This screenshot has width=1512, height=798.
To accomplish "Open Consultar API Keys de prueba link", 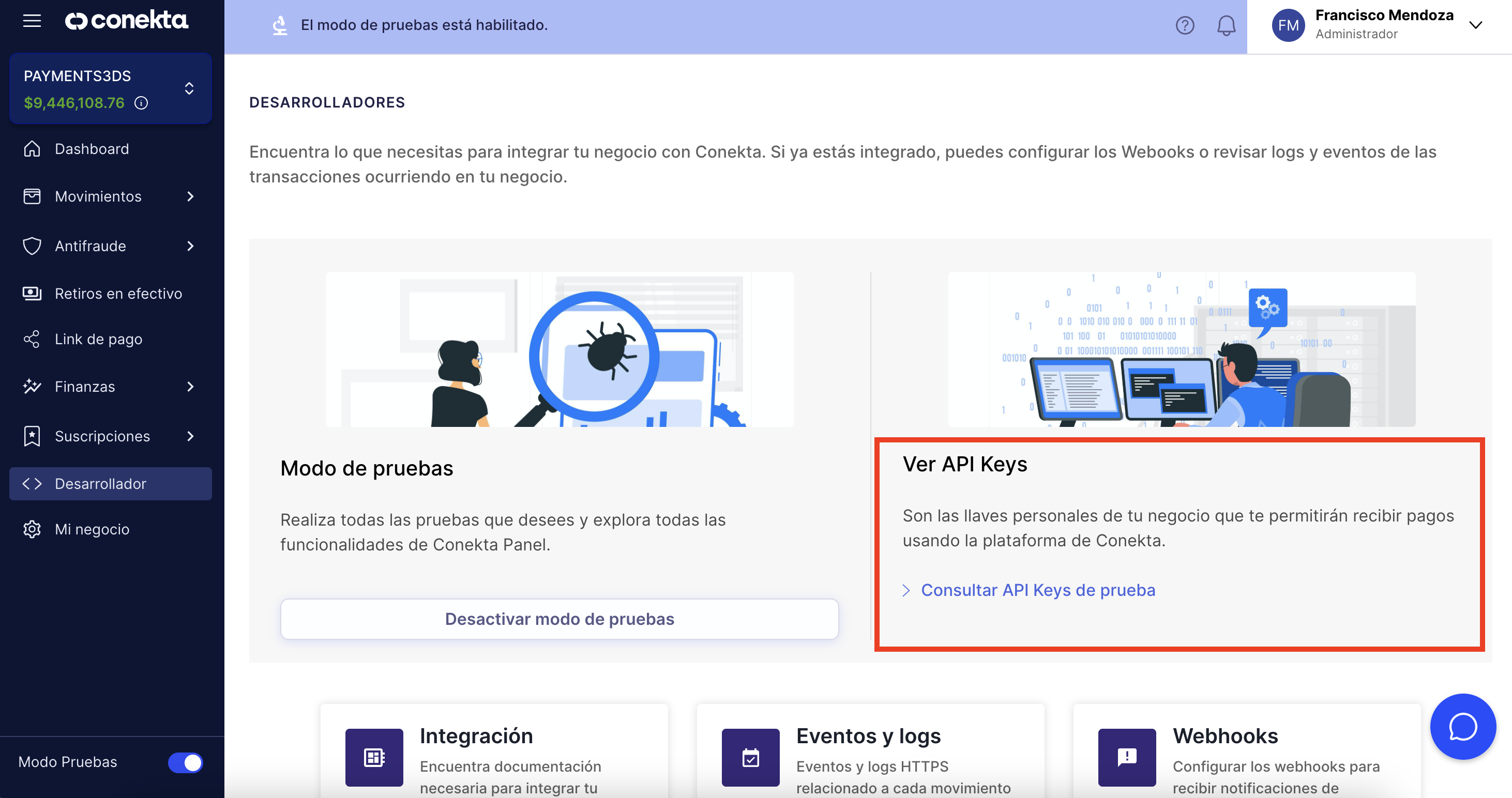I will coord(1038,590).
